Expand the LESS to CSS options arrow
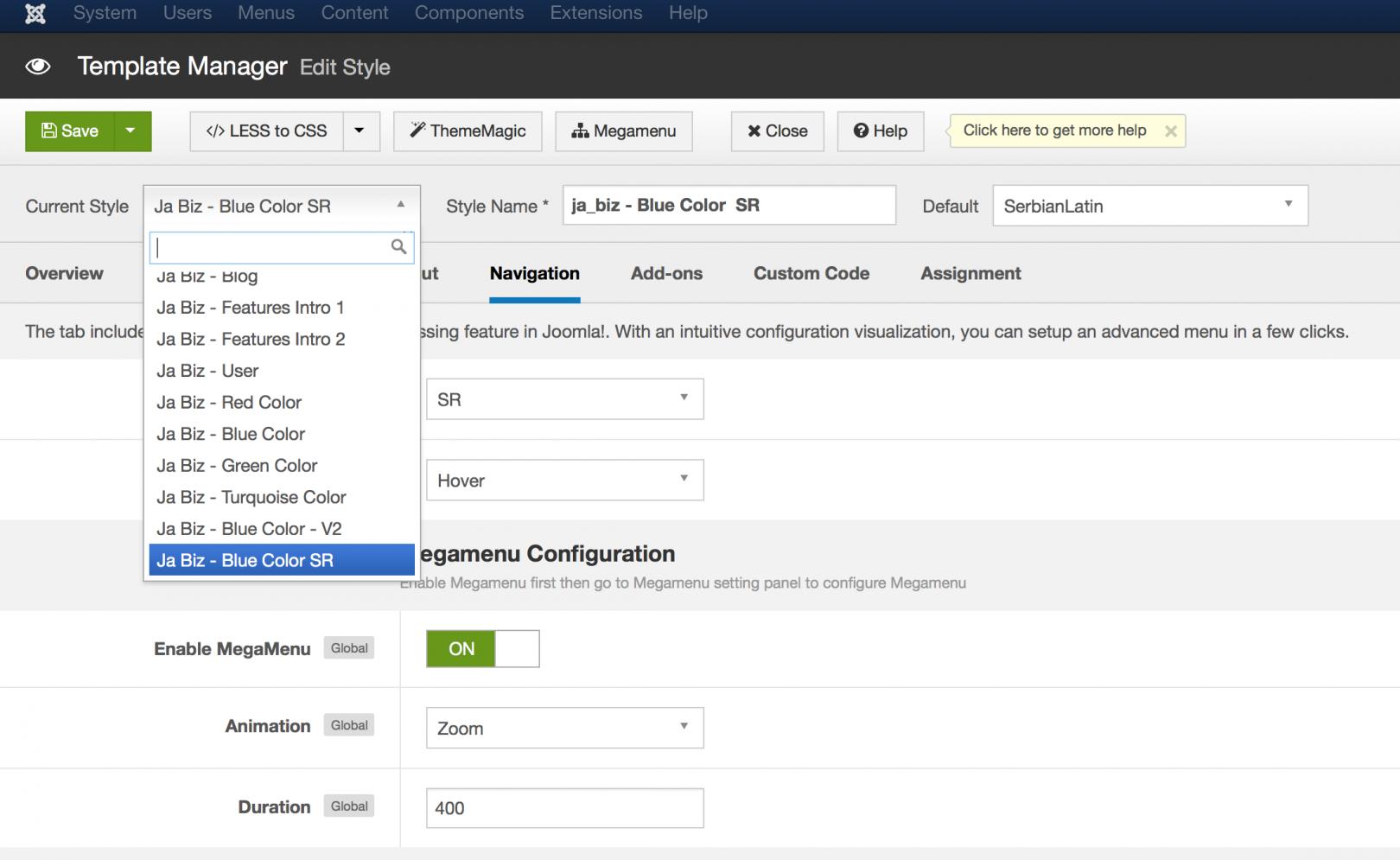The width and height of the screenshot is (1400, 860). [x=361, y=131]
